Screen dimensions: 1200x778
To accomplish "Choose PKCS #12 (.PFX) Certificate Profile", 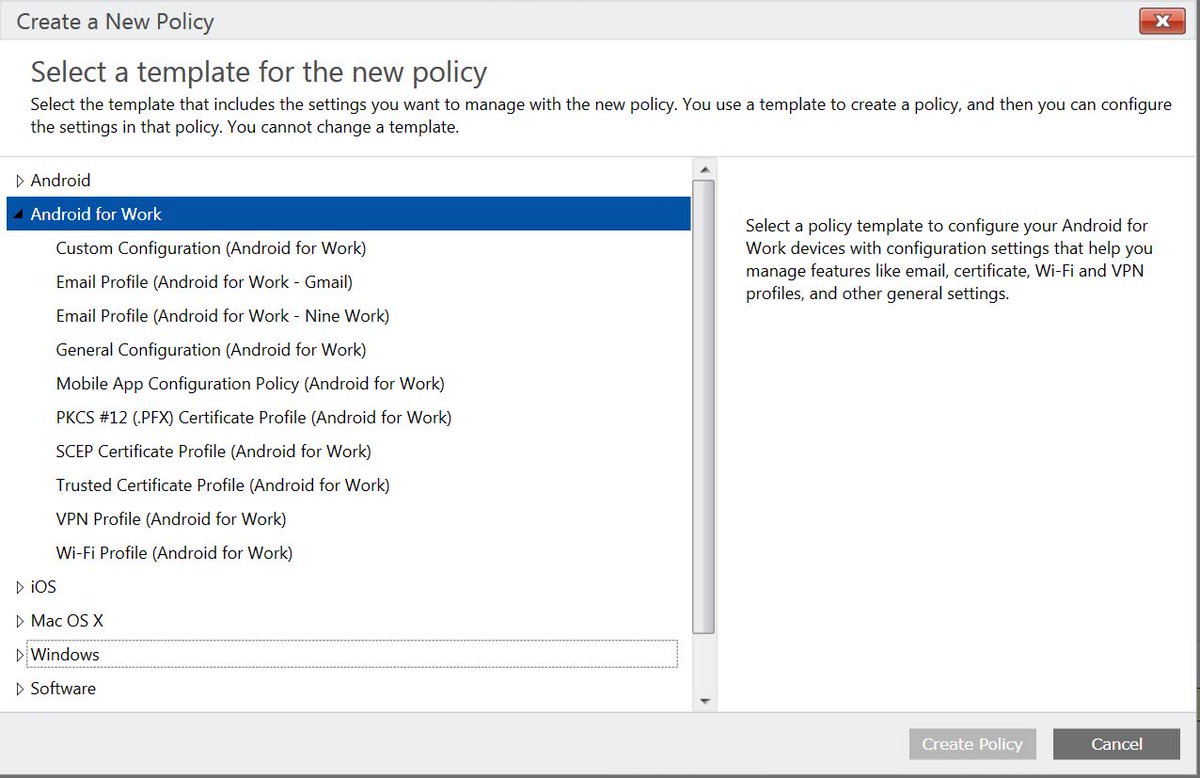I will (x=253, y=417).
